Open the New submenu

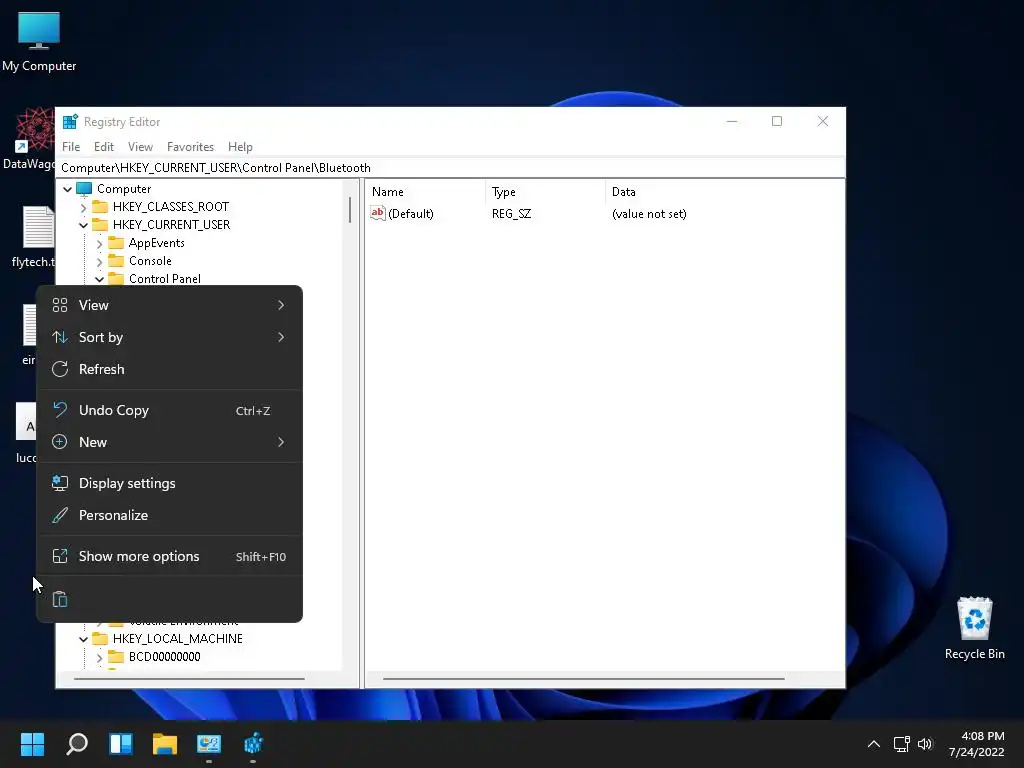170,442
